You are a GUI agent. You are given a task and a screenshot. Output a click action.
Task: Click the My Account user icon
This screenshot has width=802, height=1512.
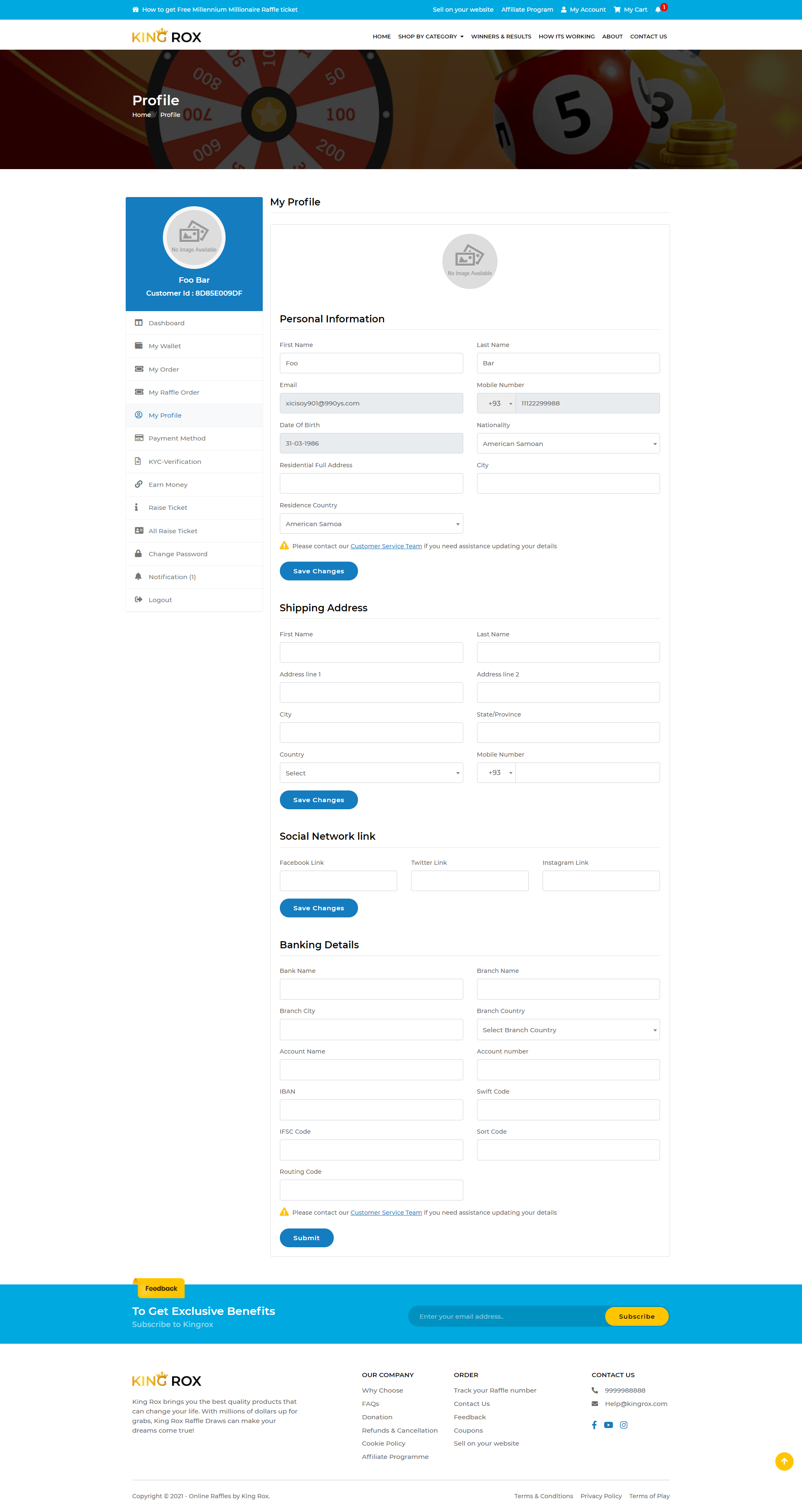point(563,9)
